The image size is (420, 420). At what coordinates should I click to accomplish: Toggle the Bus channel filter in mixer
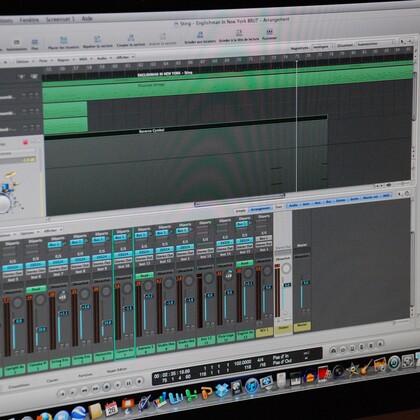(x=328, y=202)
